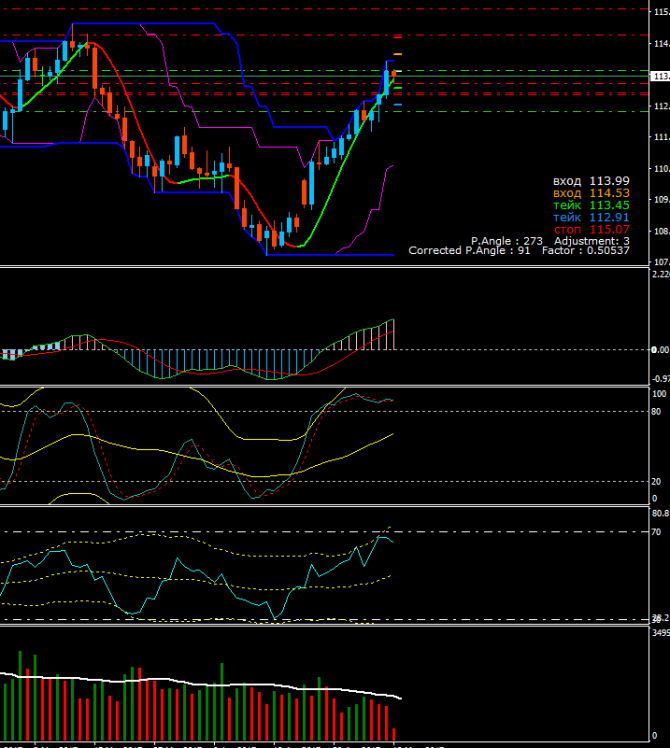Click the RSI '70' level label
Screen dimensions: 670x748
656,532
